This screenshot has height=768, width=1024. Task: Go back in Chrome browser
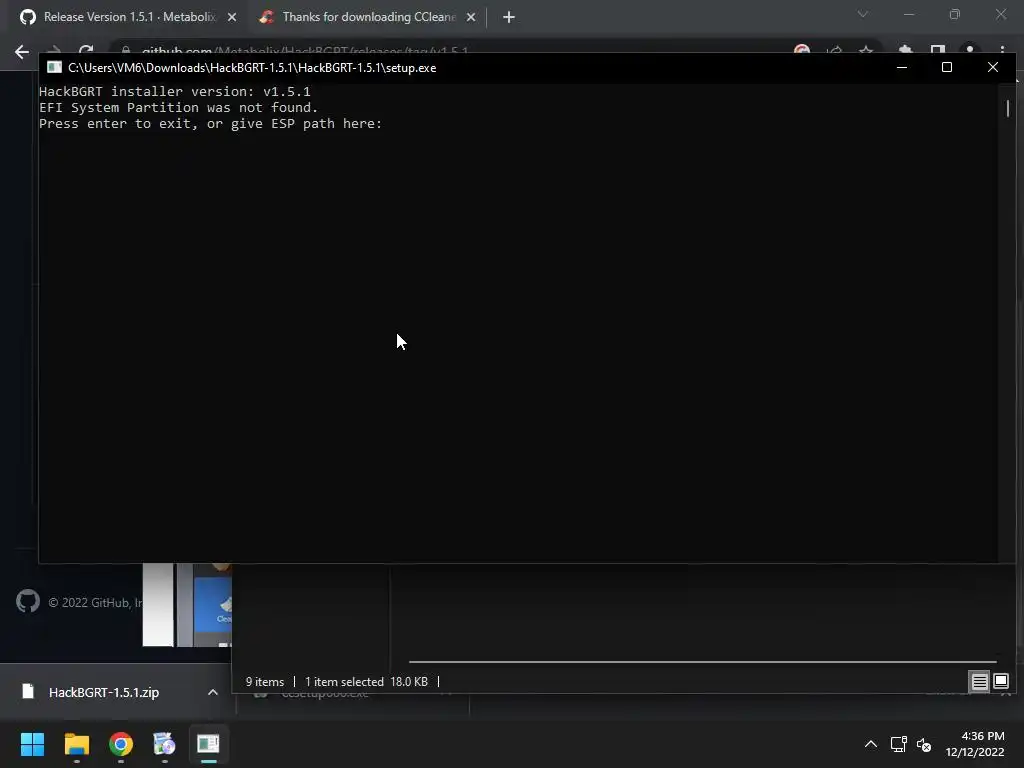tap(22, 52)
